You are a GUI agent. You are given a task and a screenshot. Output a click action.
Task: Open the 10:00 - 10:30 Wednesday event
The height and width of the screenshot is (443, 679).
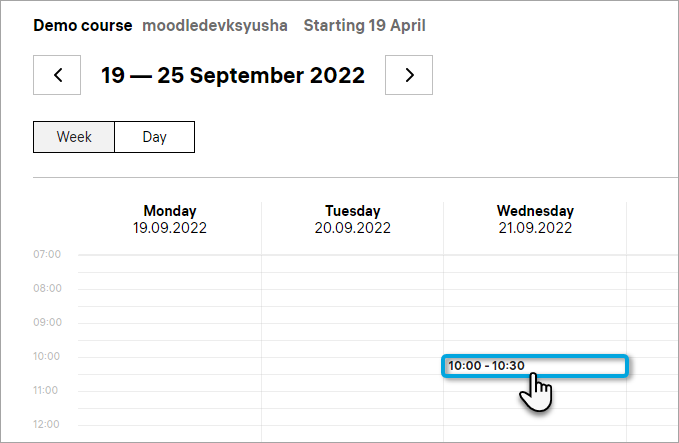535,366
